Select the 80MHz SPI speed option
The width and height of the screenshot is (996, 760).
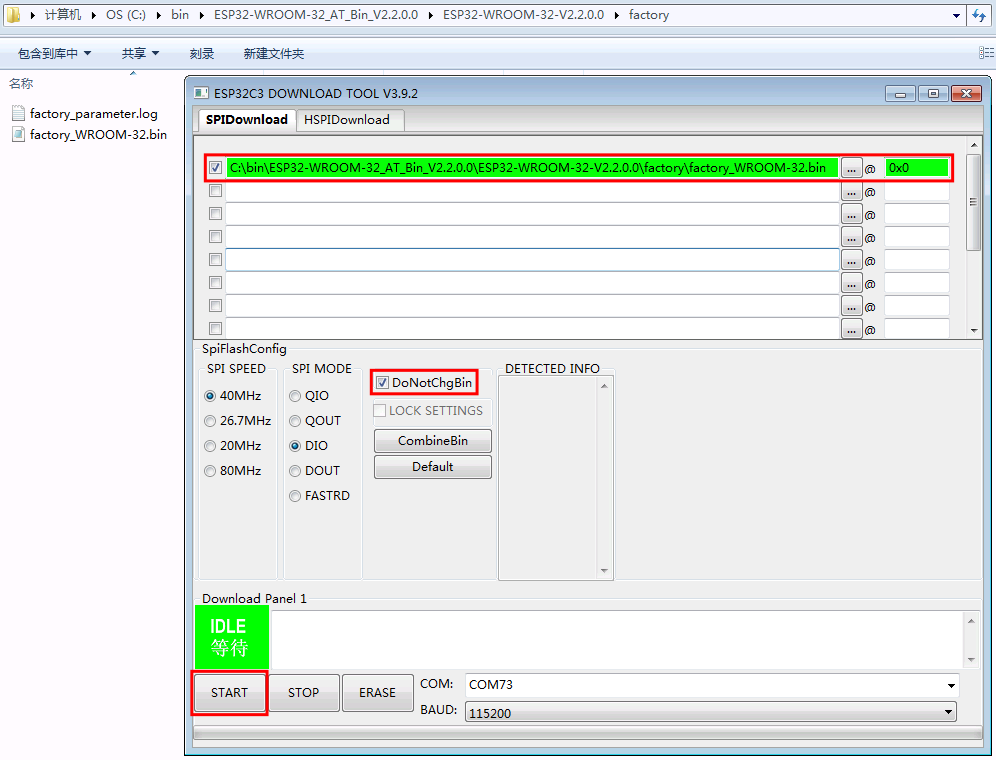(x=209, y=470)
